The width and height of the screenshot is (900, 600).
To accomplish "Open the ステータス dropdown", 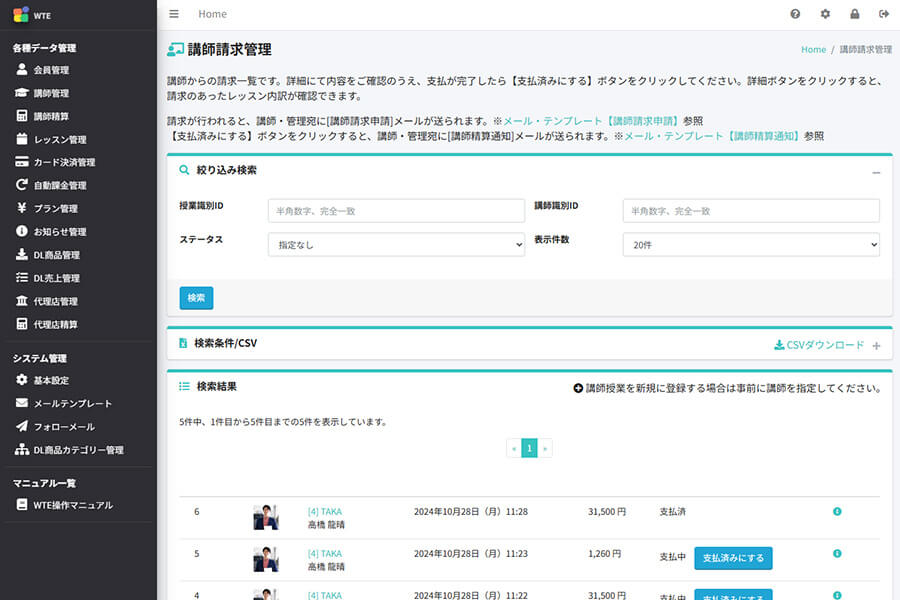I will [x=396, y=243].
